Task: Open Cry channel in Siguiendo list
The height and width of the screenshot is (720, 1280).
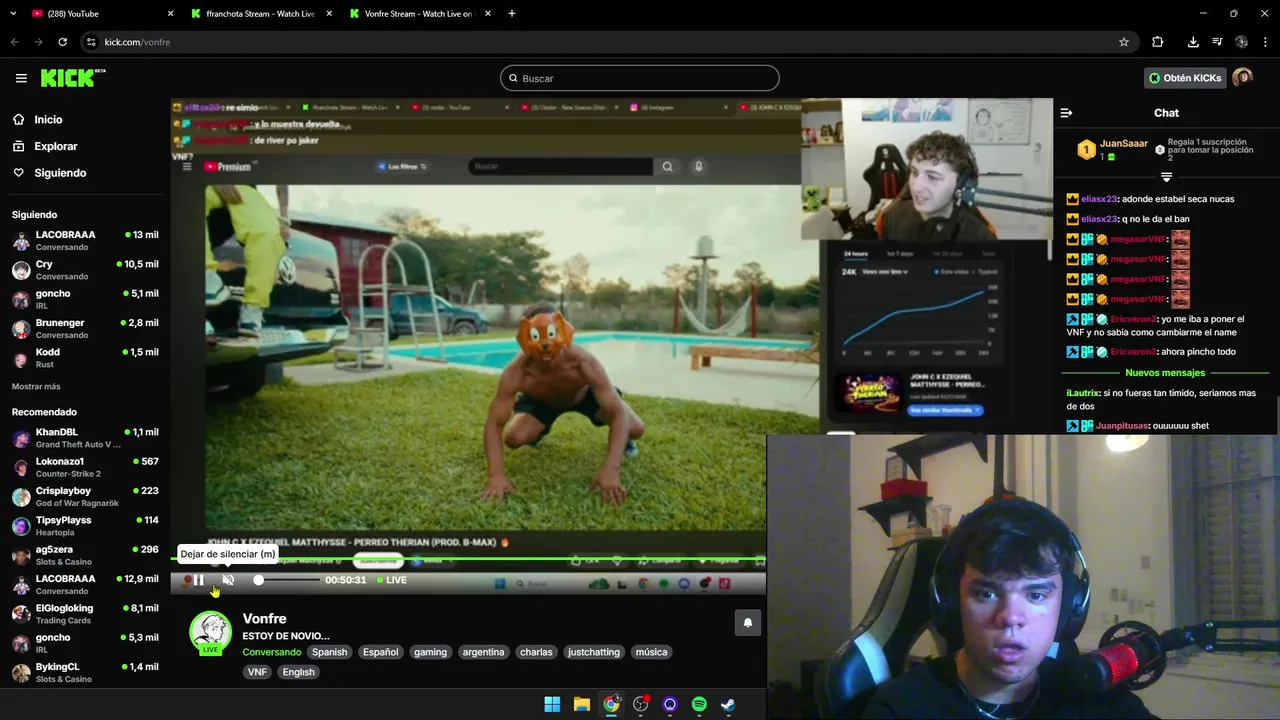Action: pyautogui.click(x=84, y=270)
